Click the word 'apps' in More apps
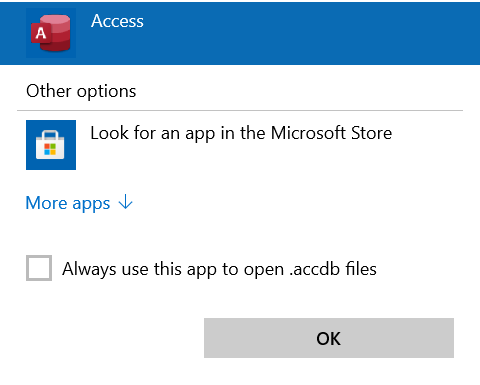The height and width of the screenshot is (385, 480). (x=91, y=204)
